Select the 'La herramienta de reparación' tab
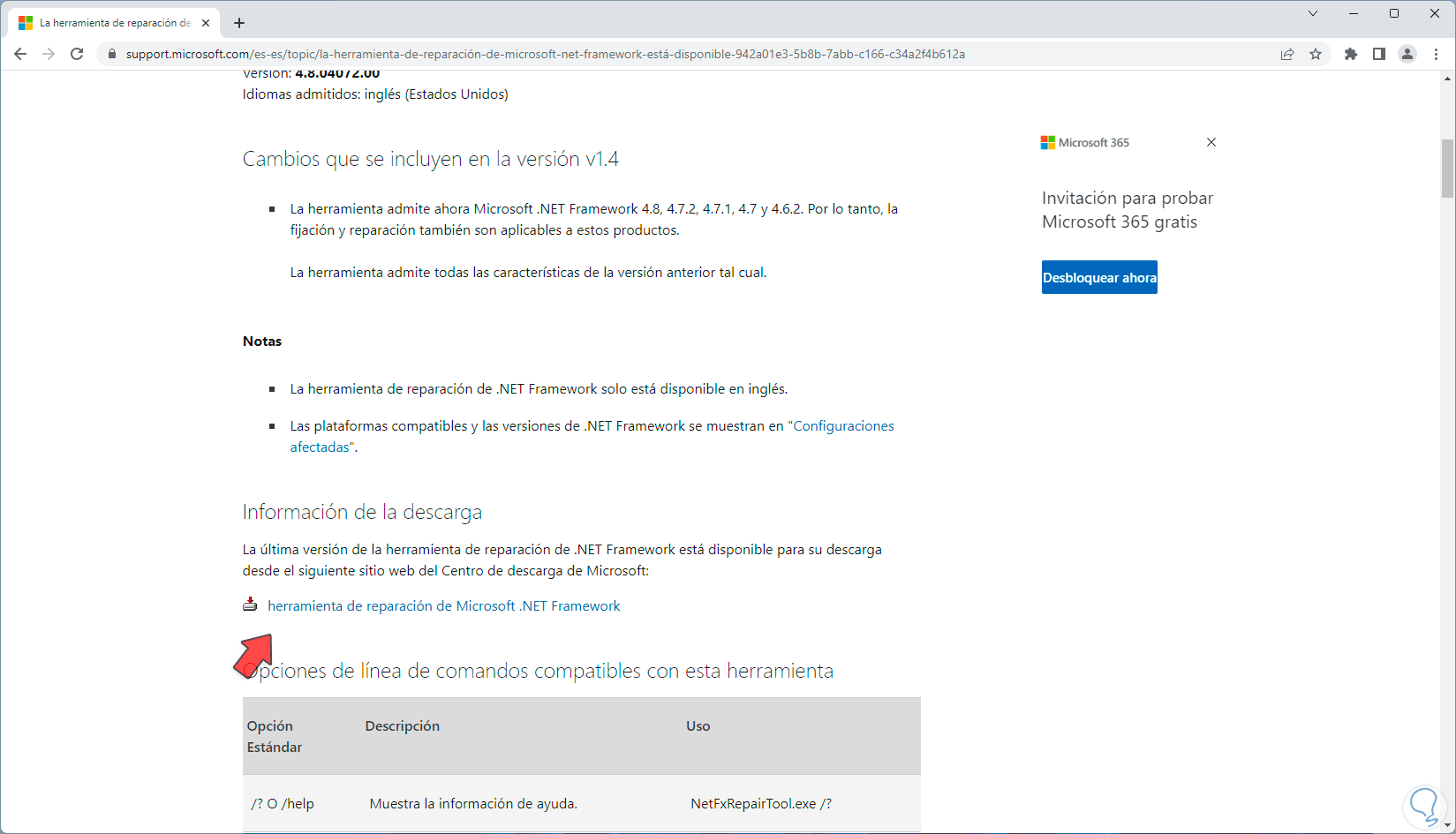Screen dimensions: 1456x834 tap(115, 23)
